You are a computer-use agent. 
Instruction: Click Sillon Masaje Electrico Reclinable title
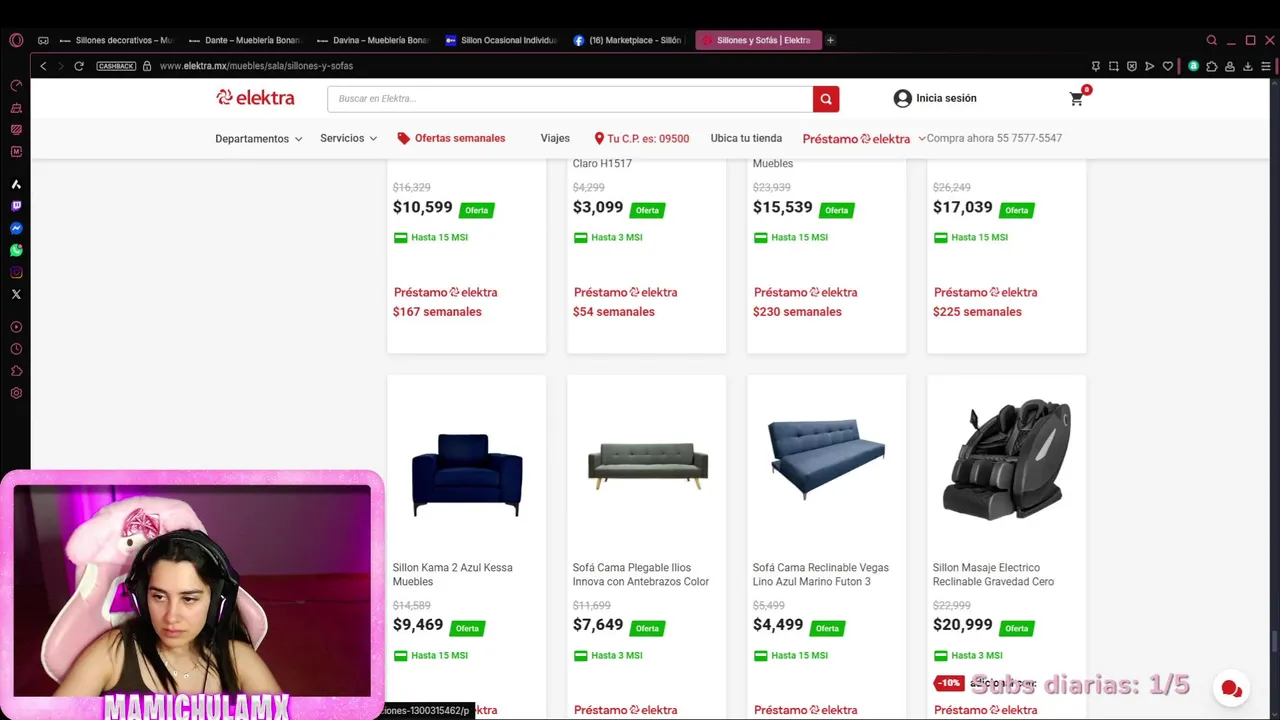pyautogui.click(x=993, y=574)
